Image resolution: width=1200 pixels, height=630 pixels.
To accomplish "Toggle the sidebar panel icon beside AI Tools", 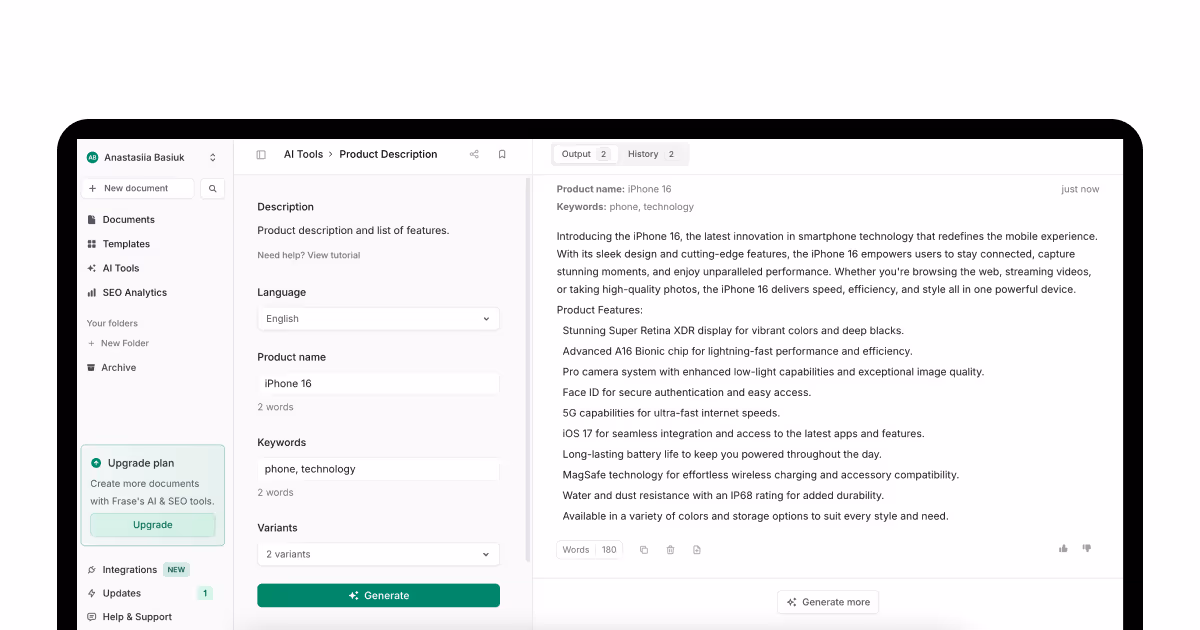I will point(261,155).
